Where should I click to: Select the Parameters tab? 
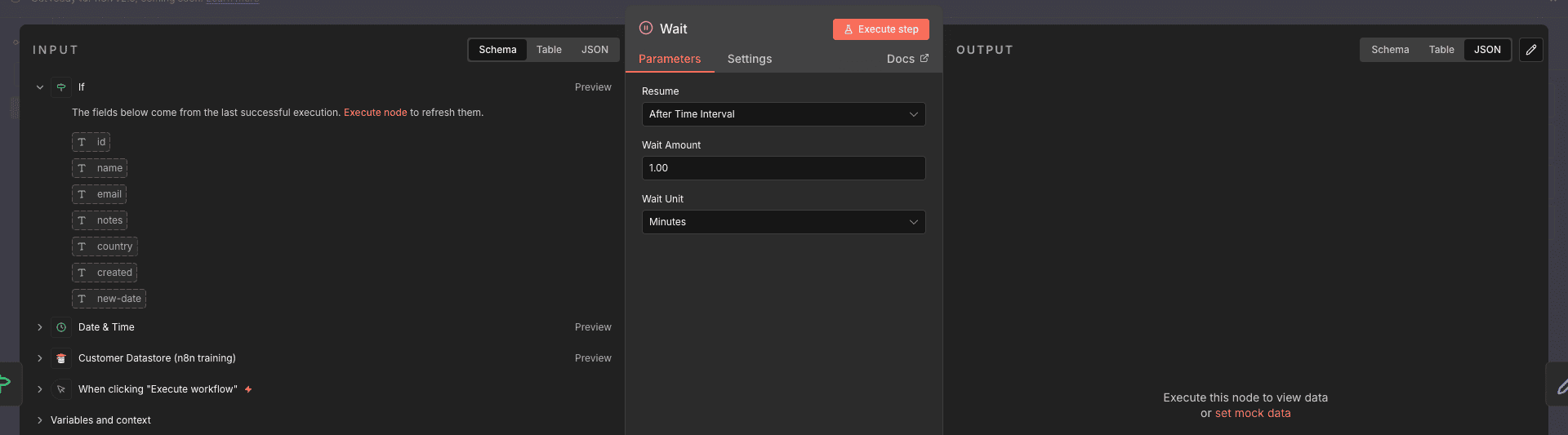click(670, 59)
